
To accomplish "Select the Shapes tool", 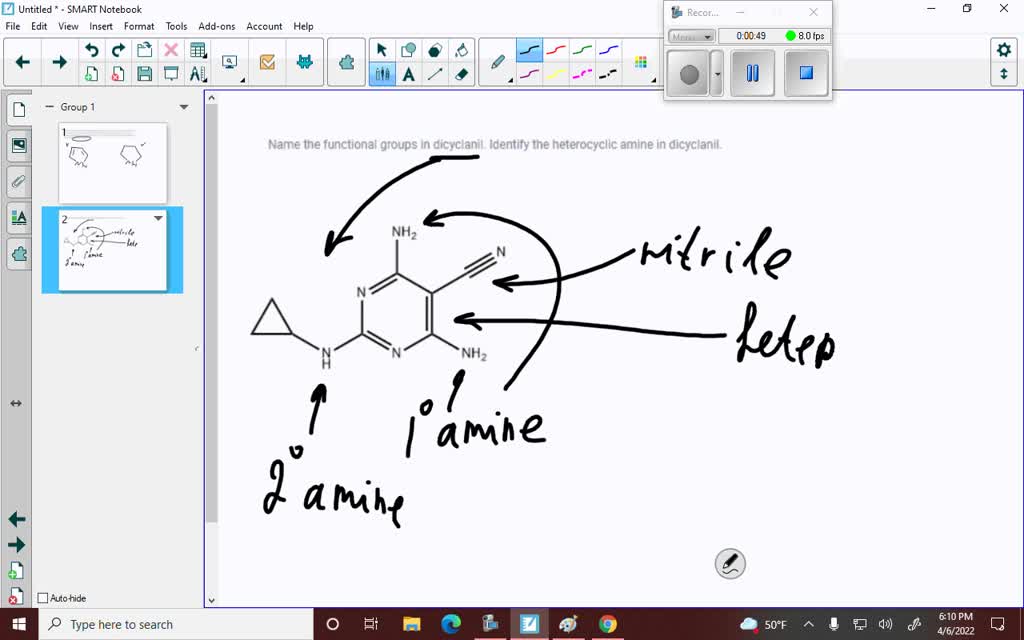I will click(x=410, y=48).
